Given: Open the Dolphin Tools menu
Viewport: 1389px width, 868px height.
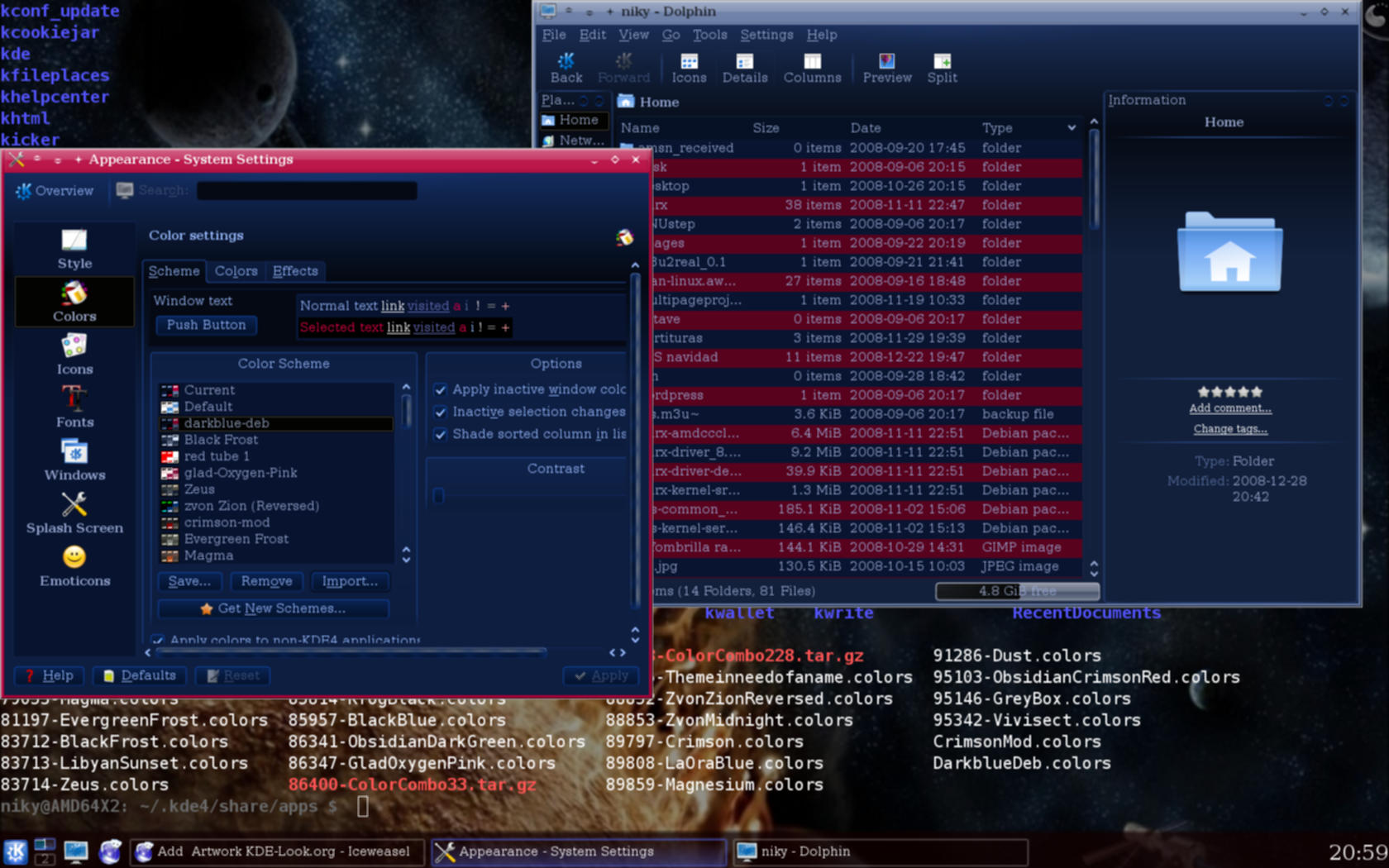Looking at the screenshot, I should pos(709,35).
